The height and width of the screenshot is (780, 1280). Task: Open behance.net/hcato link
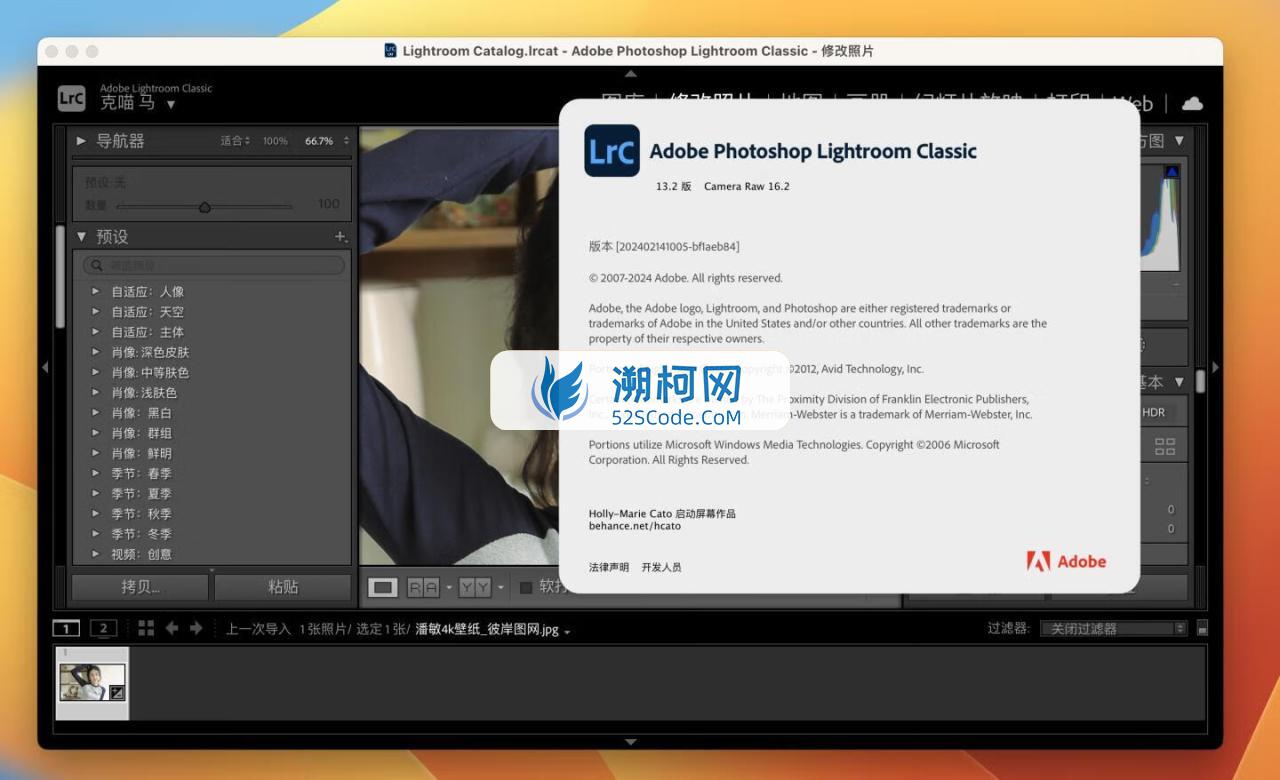pyautogui.click(x=634, y=526)
